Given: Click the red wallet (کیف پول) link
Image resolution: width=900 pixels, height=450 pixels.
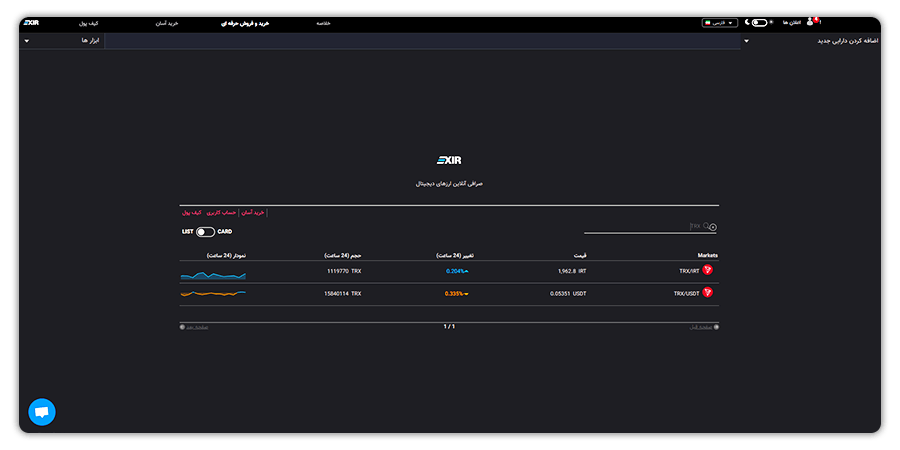Looking at the screenshot, I should 192,212.
